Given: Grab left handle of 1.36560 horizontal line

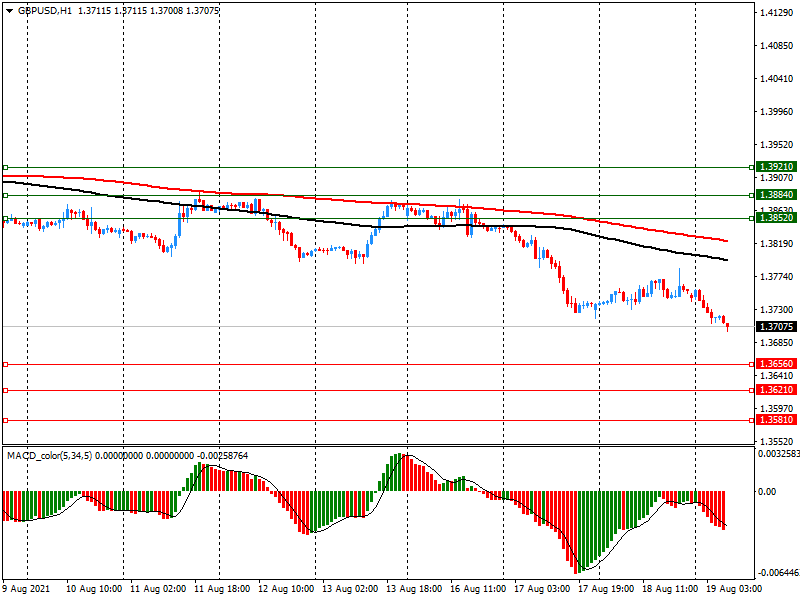Looking at the screenshot, I should (x=6, y=364).
